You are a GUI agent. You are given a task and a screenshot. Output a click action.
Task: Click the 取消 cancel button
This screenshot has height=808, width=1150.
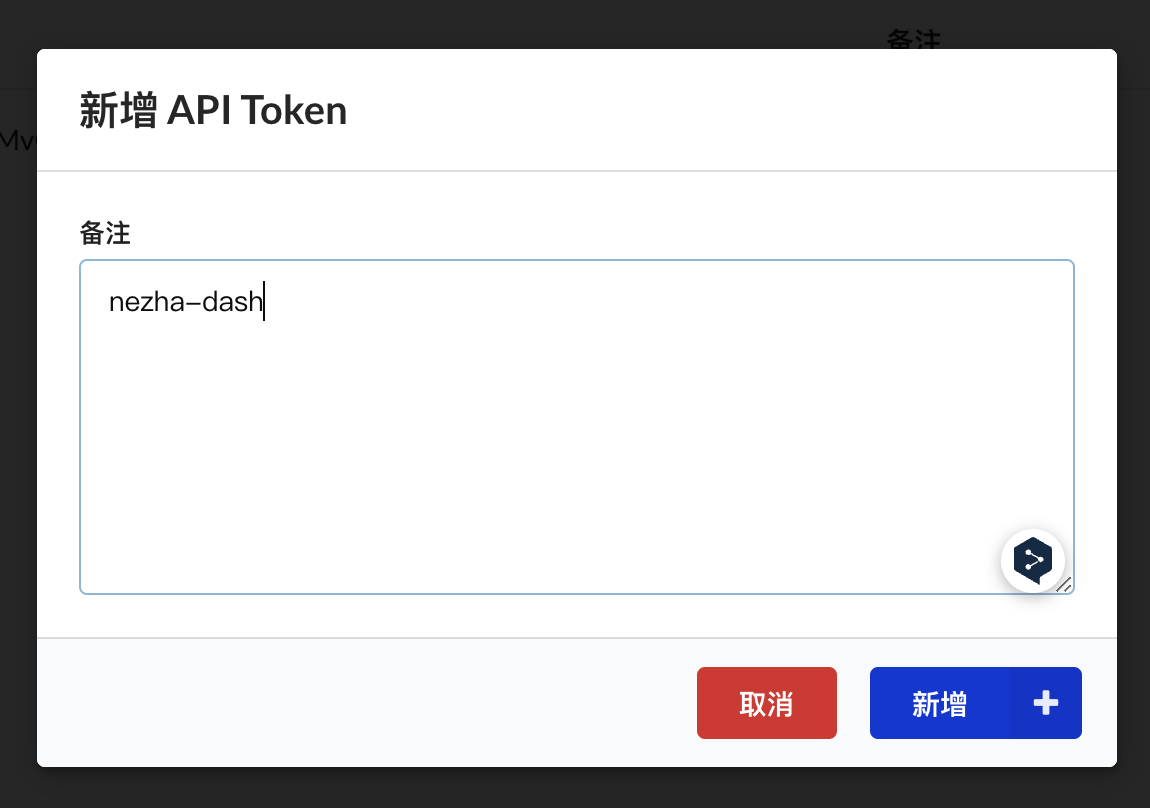[766, 702]
